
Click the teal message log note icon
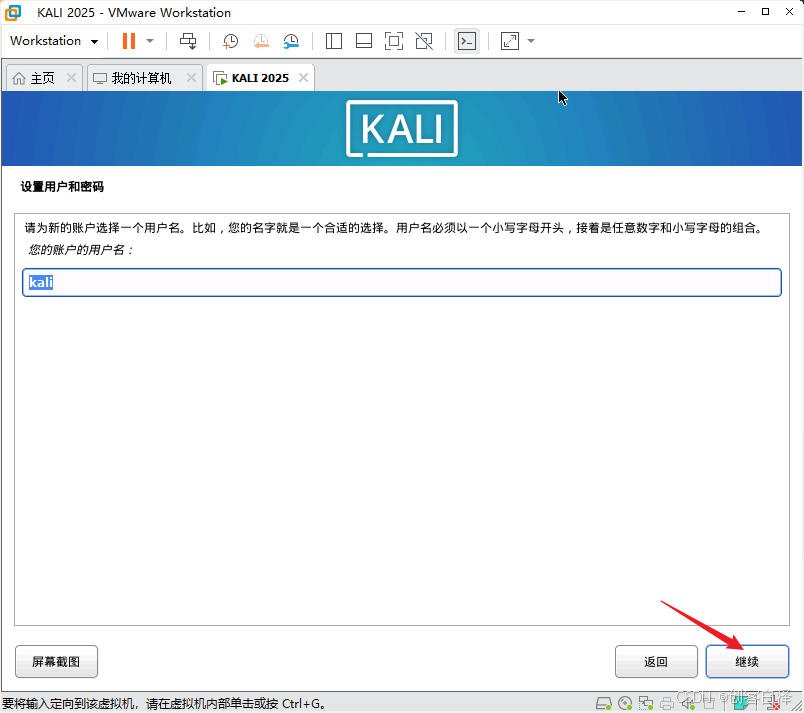point(740,703)
